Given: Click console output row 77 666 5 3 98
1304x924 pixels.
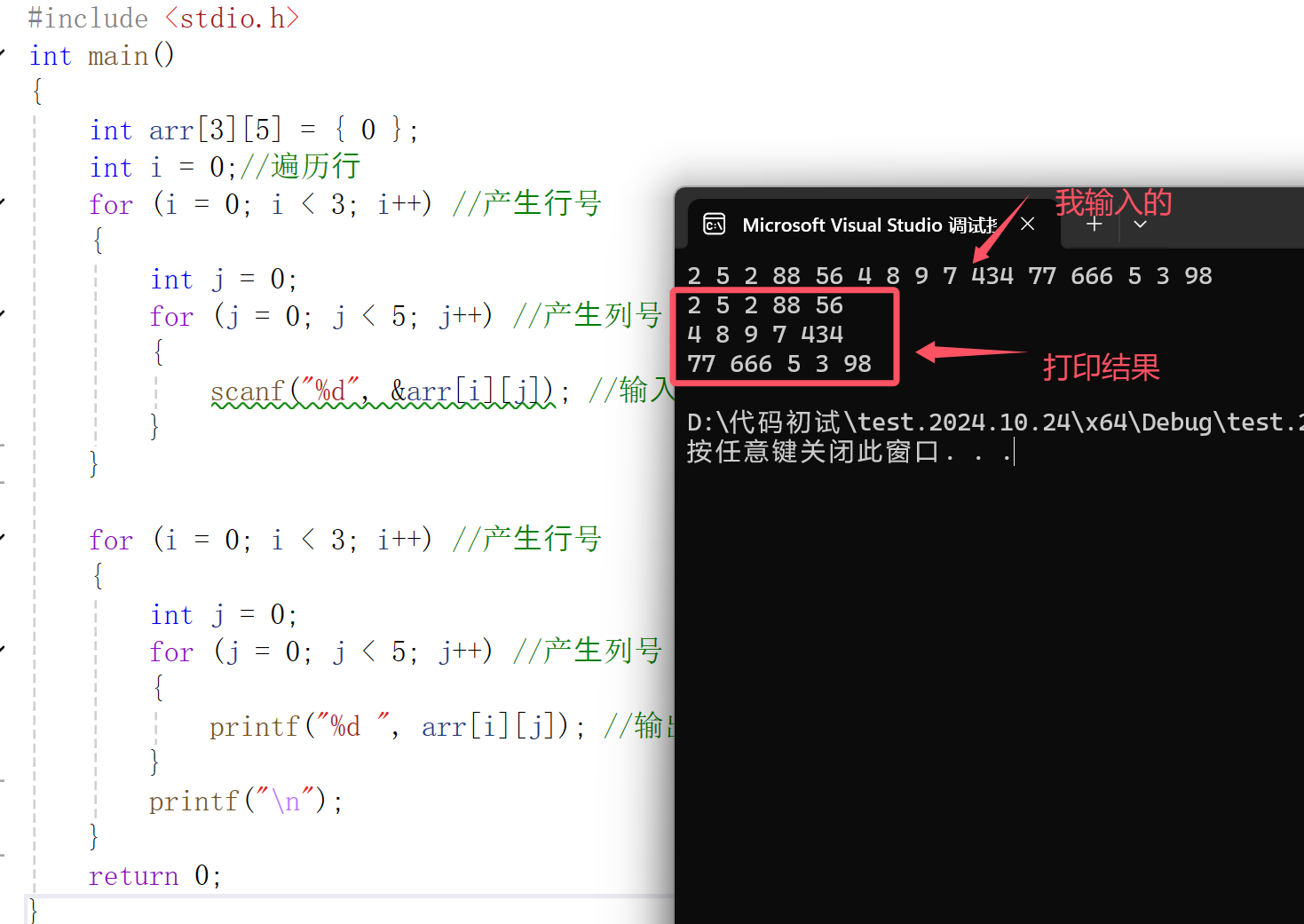Looking at the screenshot, I should (x=779, y=364).
